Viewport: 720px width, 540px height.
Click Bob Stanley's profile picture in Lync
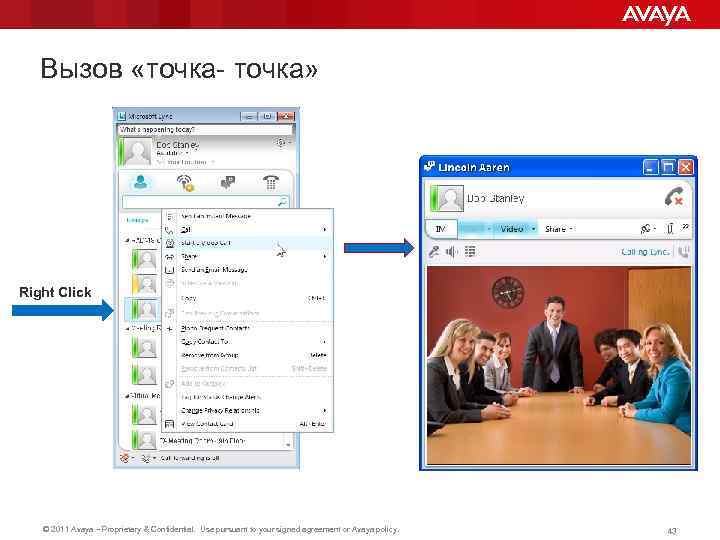138,152
